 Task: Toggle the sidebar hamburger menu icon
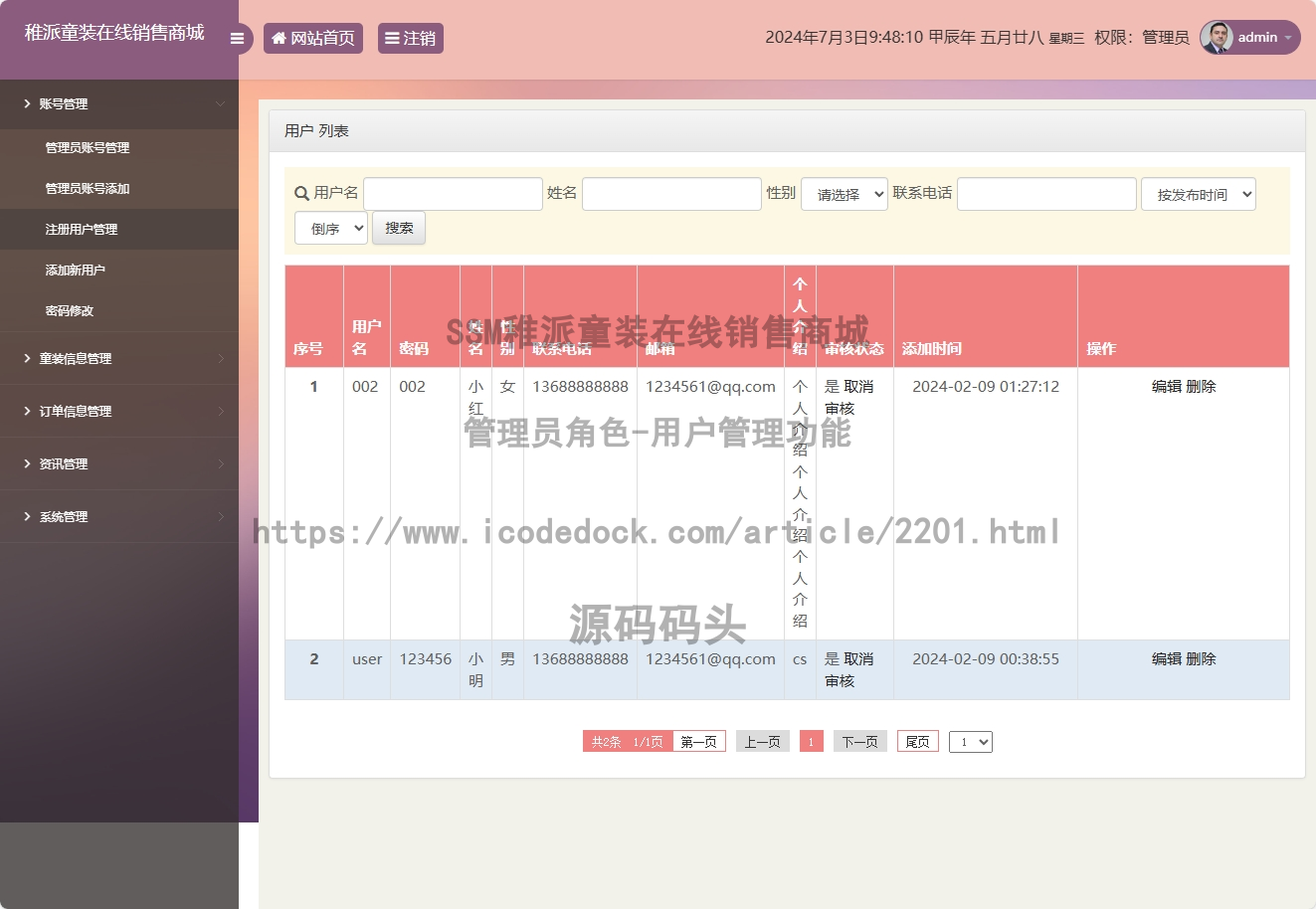point(237,39)
